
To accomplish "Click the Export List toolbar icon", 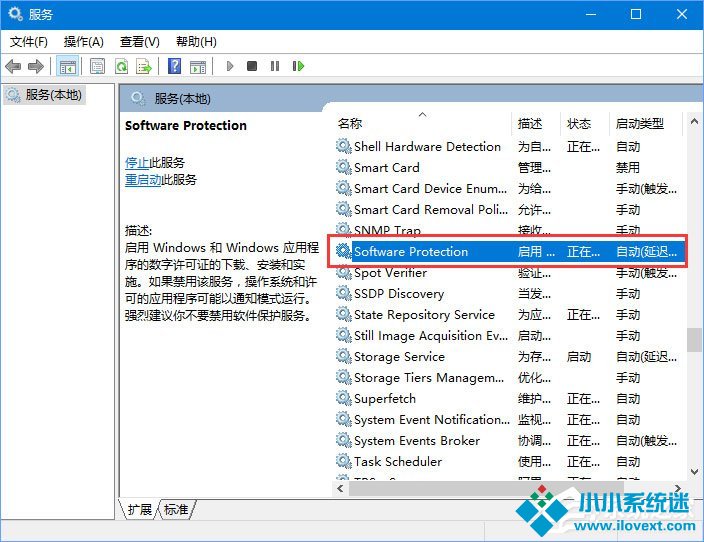I will pos(144,66).
